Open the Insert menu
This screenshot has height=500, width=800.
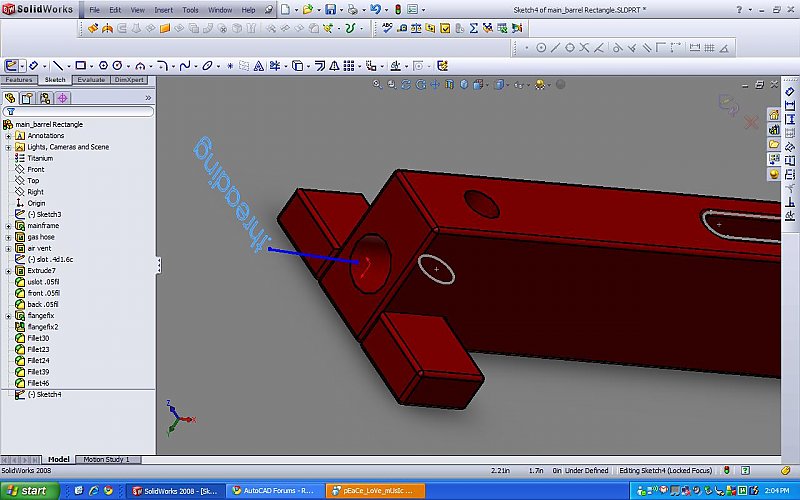pyautogui.click(x=163, y=9)
